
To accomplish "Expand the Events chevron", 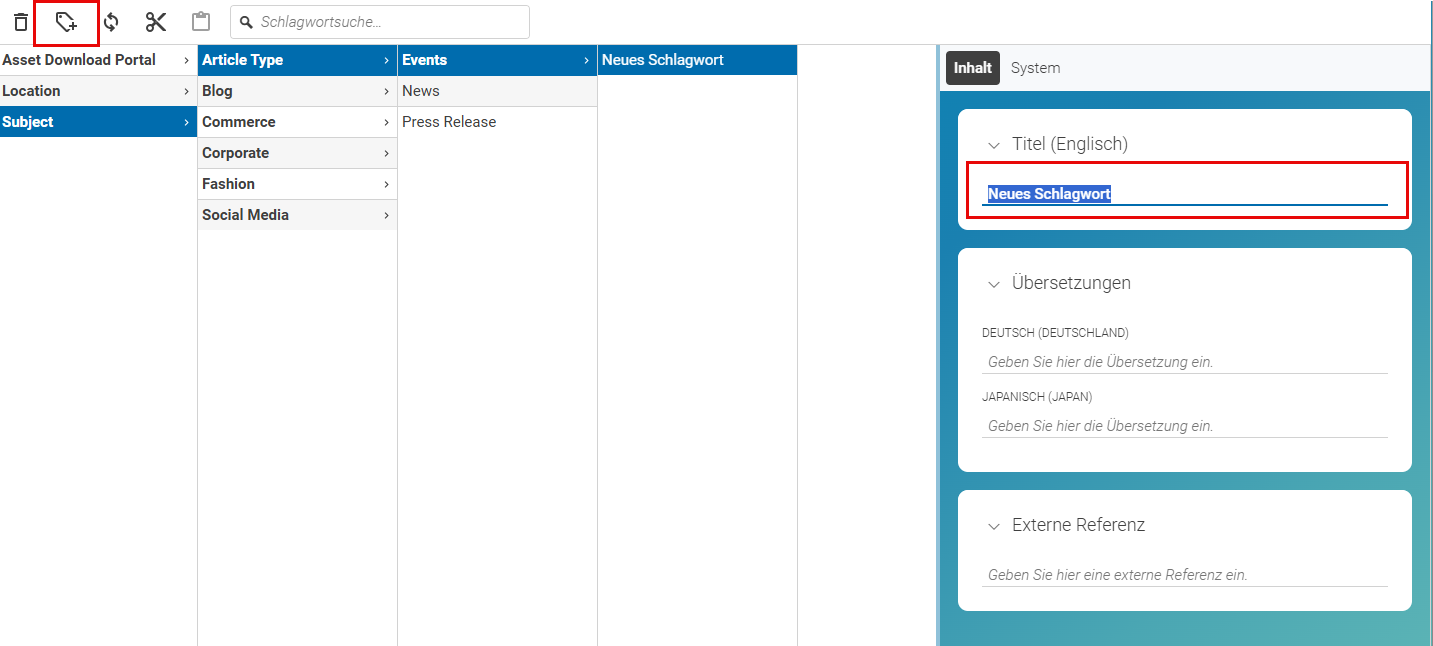I will [x=586, y=61].
